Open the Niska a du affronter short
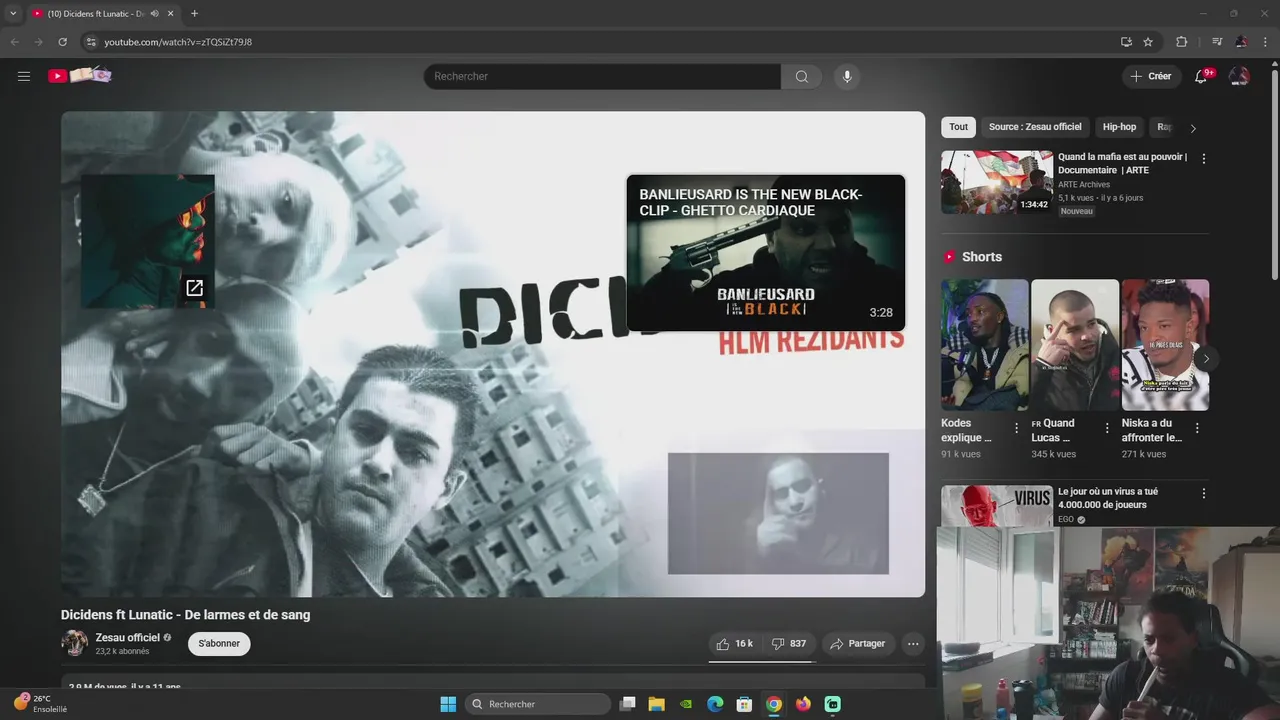Screen dimensions: 1280x720 point(1165,345)
